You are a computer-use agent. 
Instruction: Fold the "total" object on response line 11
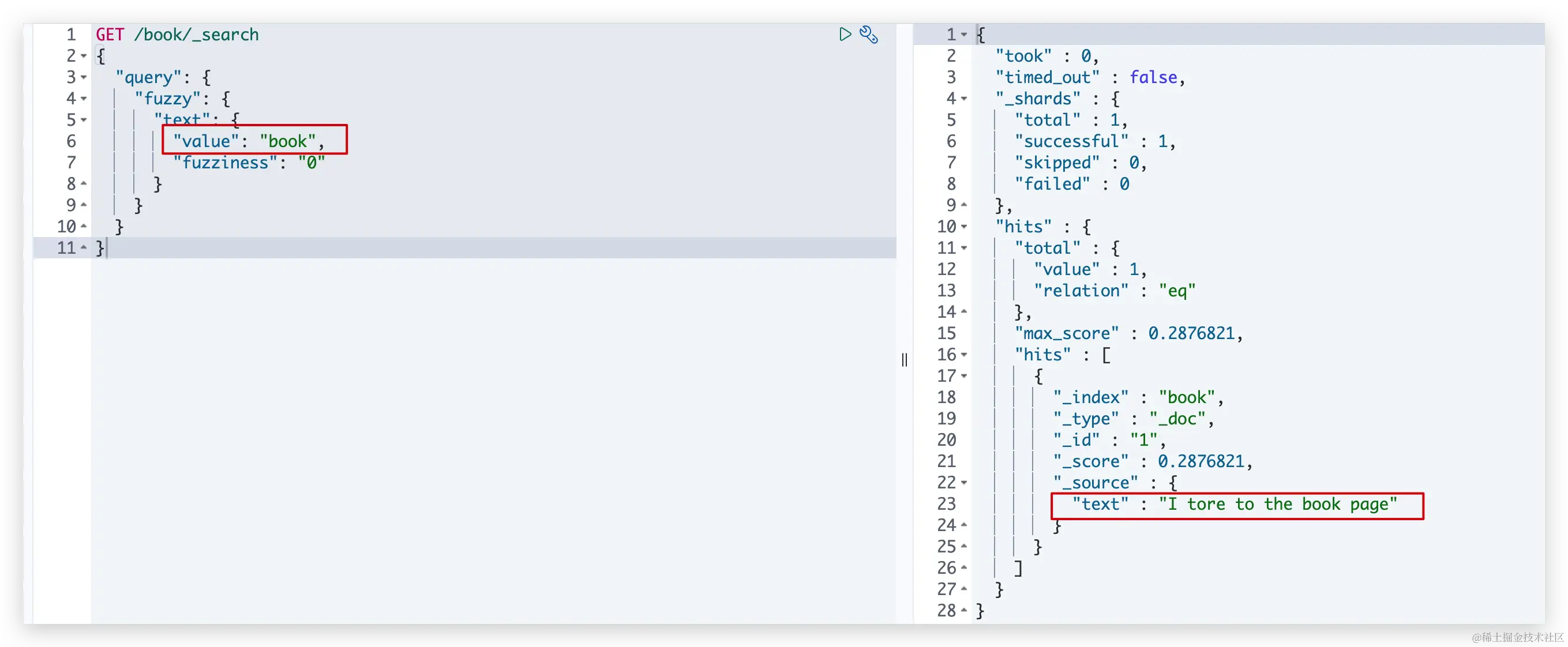coord(964,249)
